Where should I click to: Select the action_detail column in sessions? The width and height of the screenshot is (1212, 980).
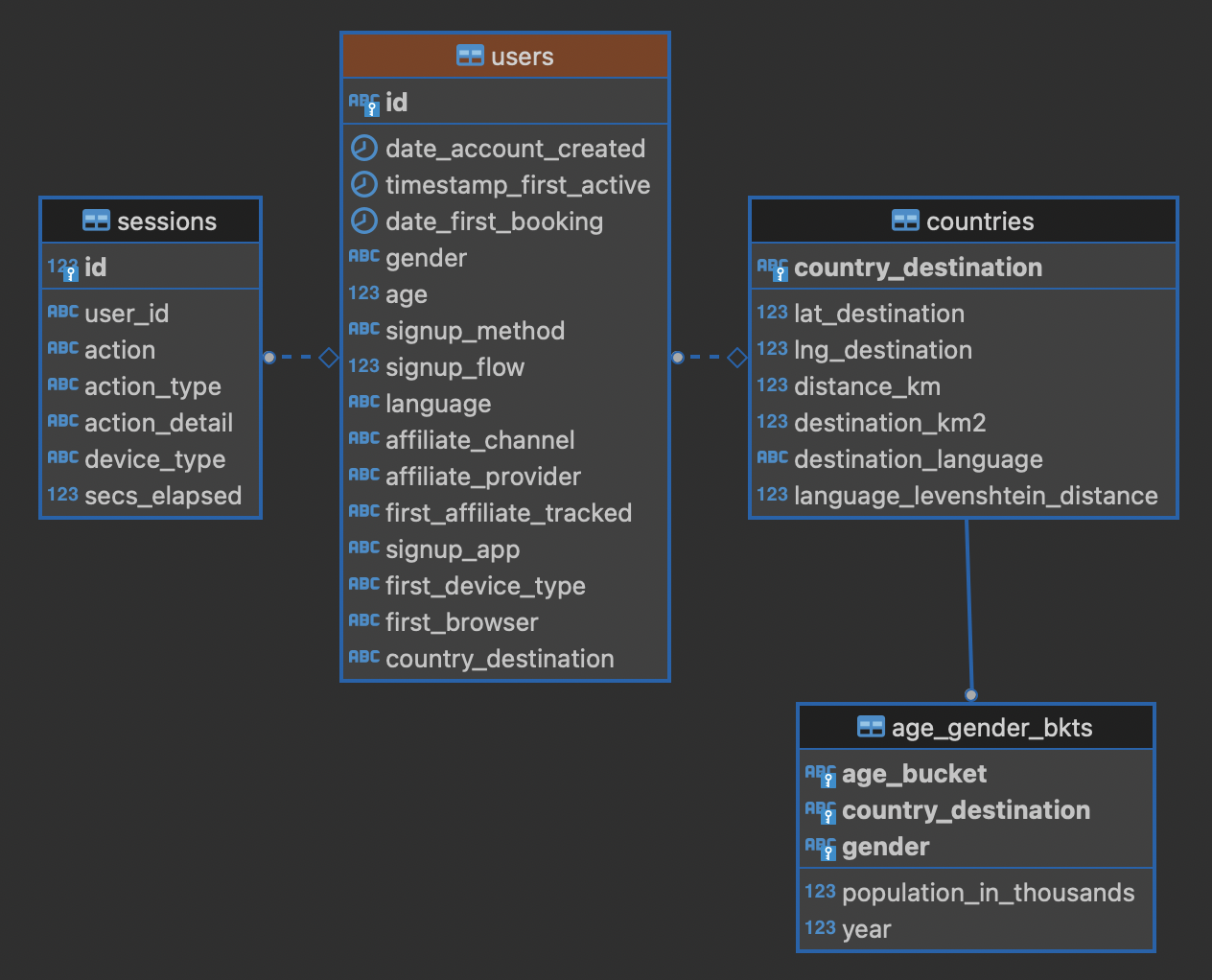[158, 423]
